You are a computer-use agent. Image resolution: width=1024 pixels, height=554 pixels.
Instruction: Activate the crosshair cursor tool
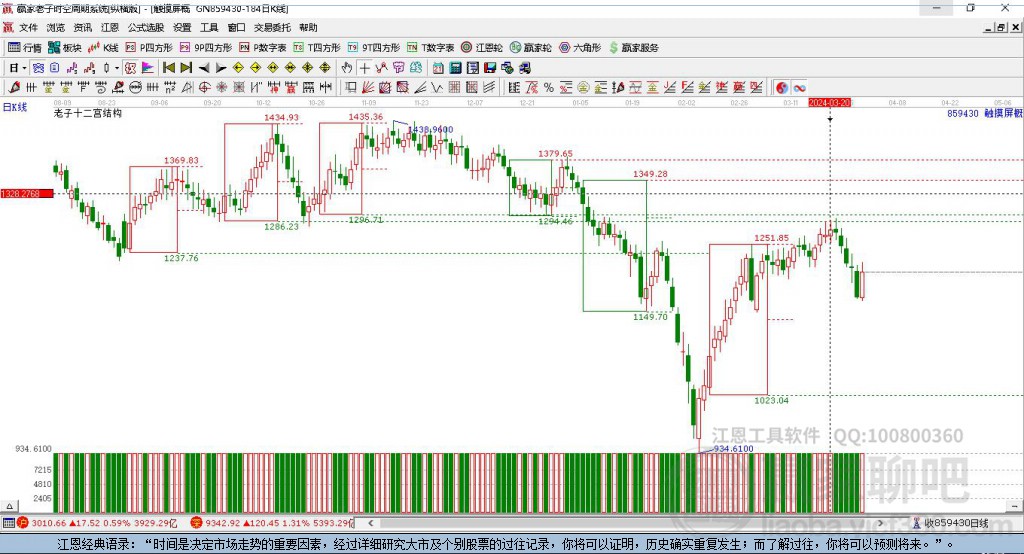click(364, 67)
